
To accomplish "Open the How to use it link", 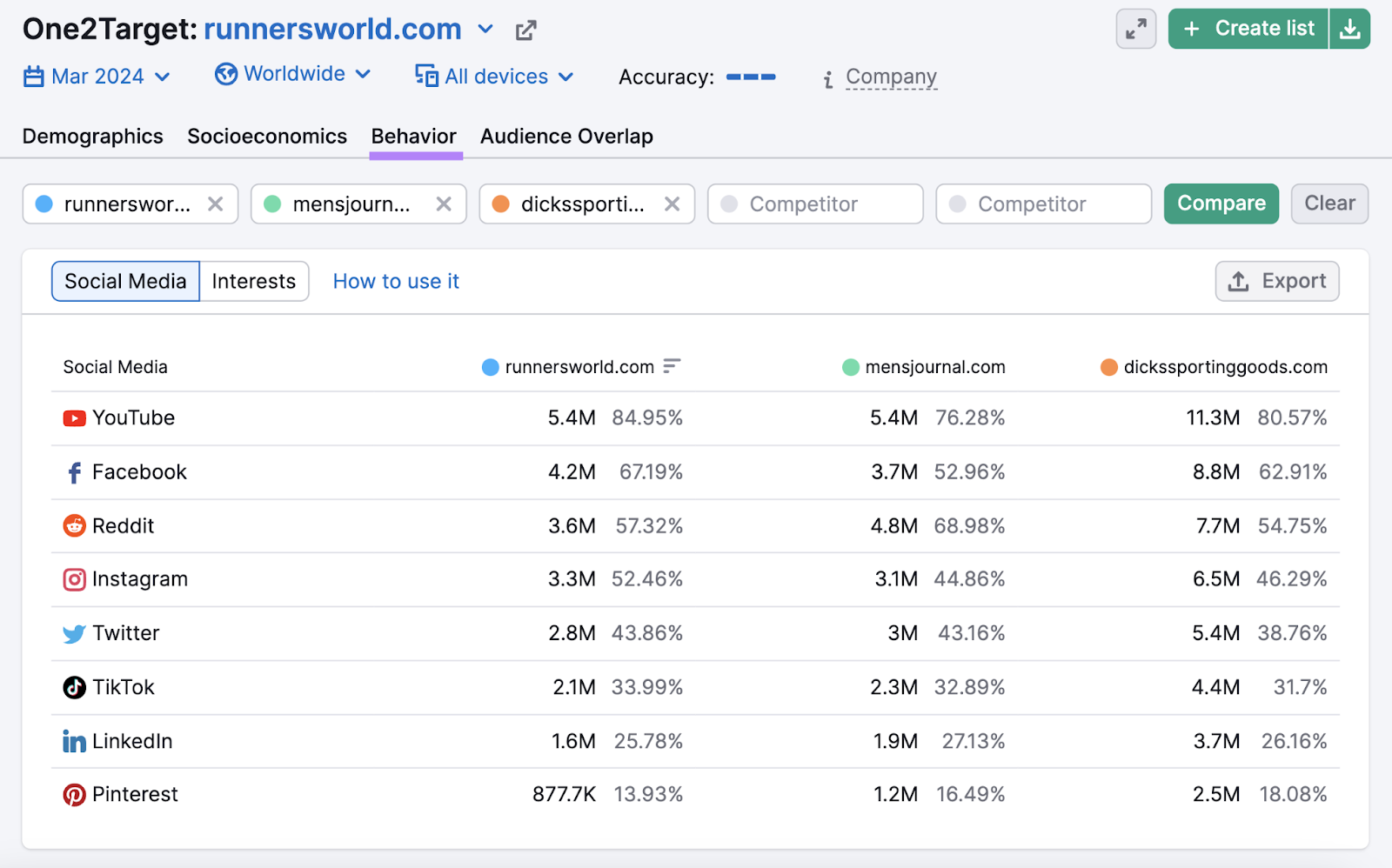I will 396,281.
